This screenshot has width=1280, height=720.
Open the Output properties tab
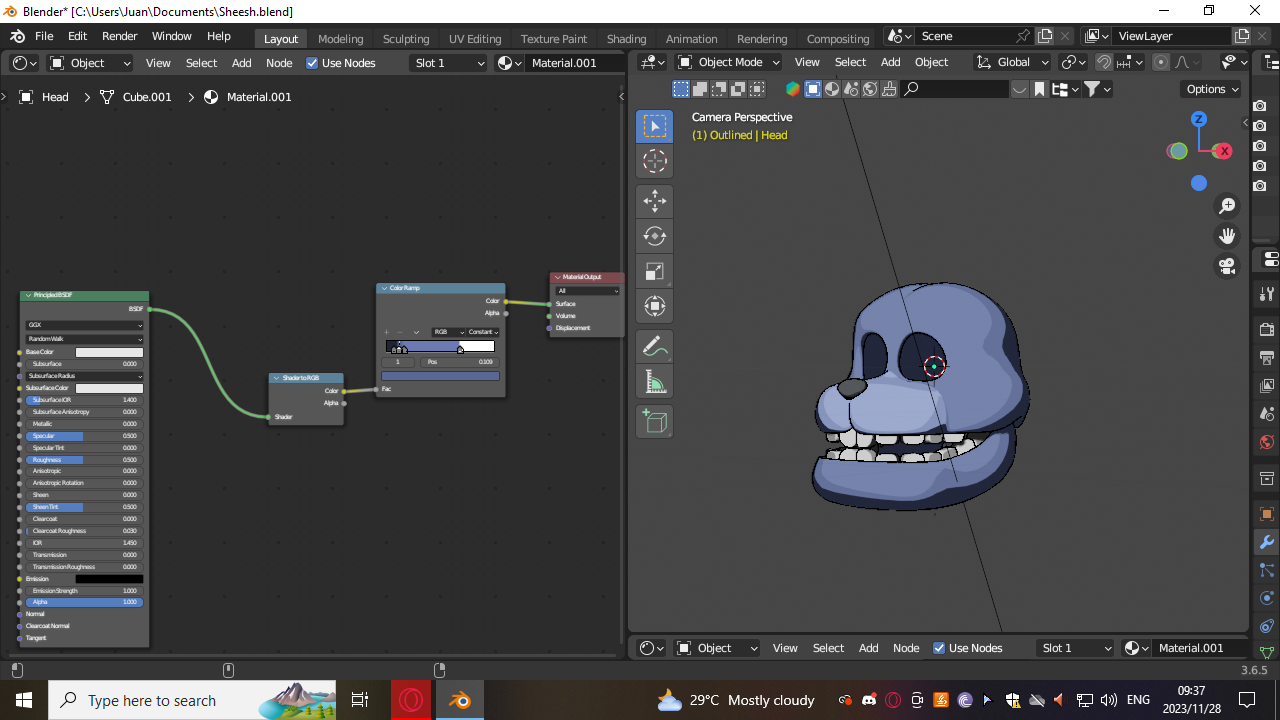pos(1267,358)
